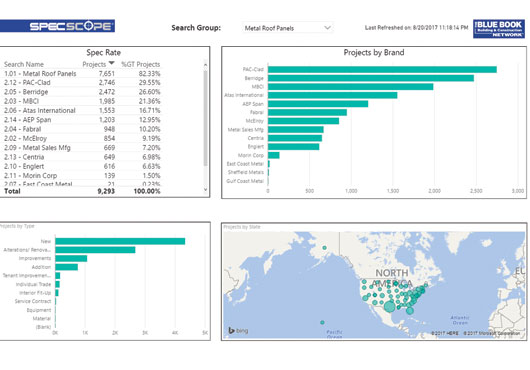Open the Search Group dropdown
Image resolution: width=530 pixels, height=370 pixels.
pyautogui.click(x=288, y=28)
